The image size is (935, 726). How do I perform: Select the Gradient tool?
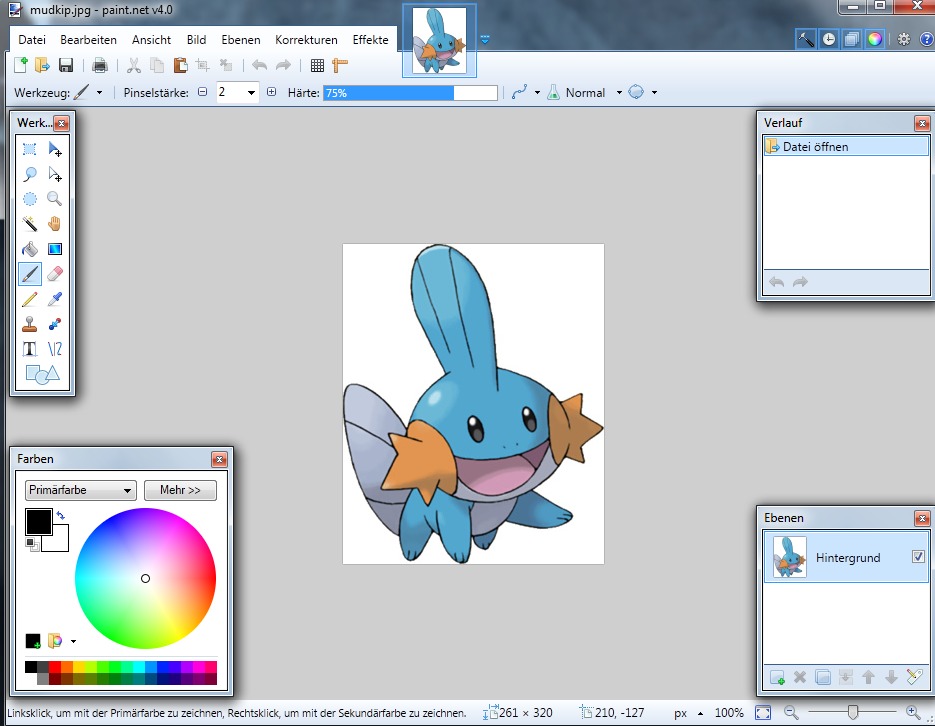pos(55,249)
